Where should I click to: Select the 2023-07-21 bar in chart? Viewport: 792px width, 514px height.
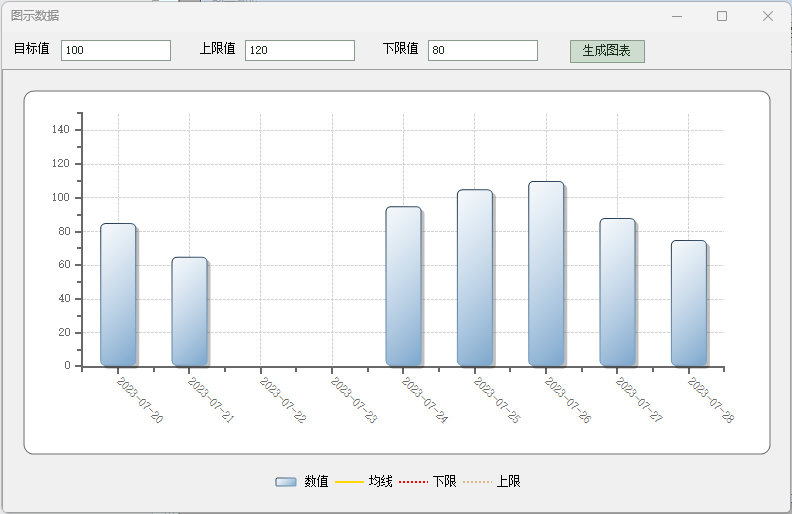coord(189,312)
